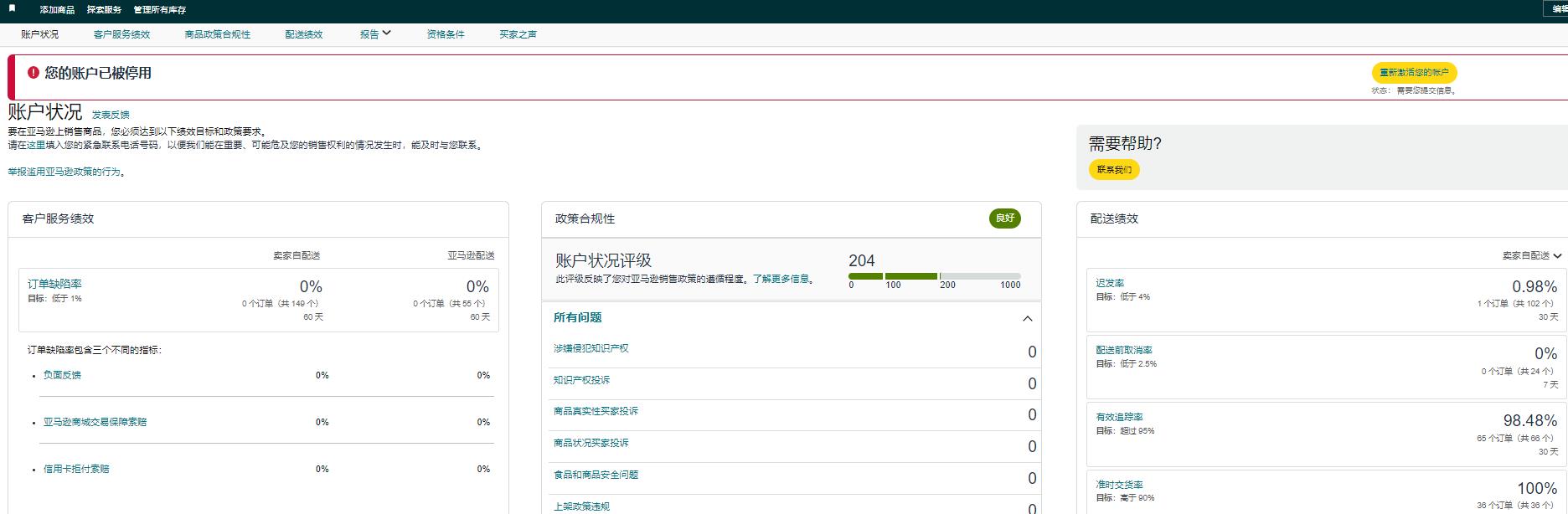Open 商品真实性买家投诉 link
Screen dimensions: 1568x514
pos(596,411)
